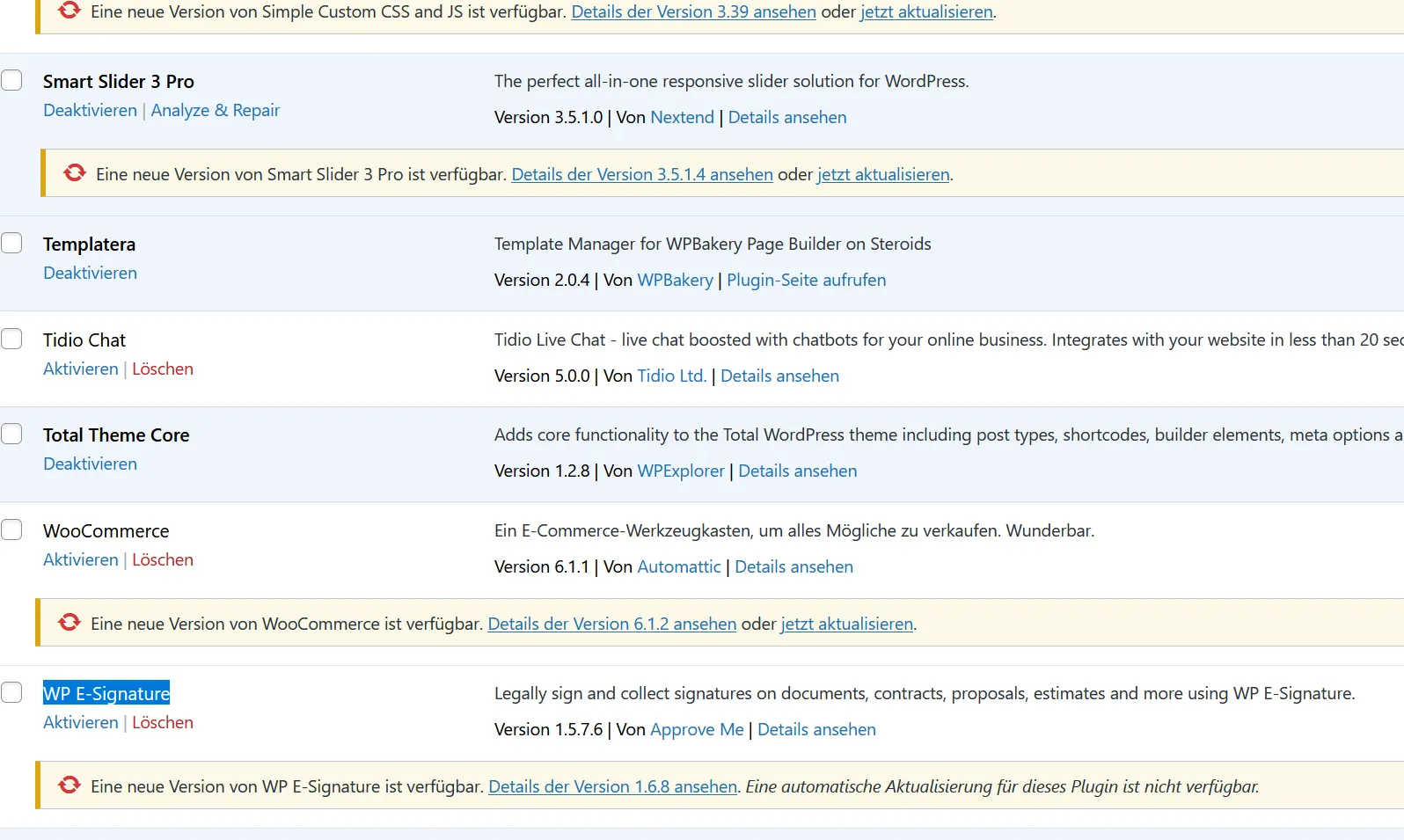View details for Total Theme Core
This screenshot has width=1404, height=840.
[x=798, y=471]
